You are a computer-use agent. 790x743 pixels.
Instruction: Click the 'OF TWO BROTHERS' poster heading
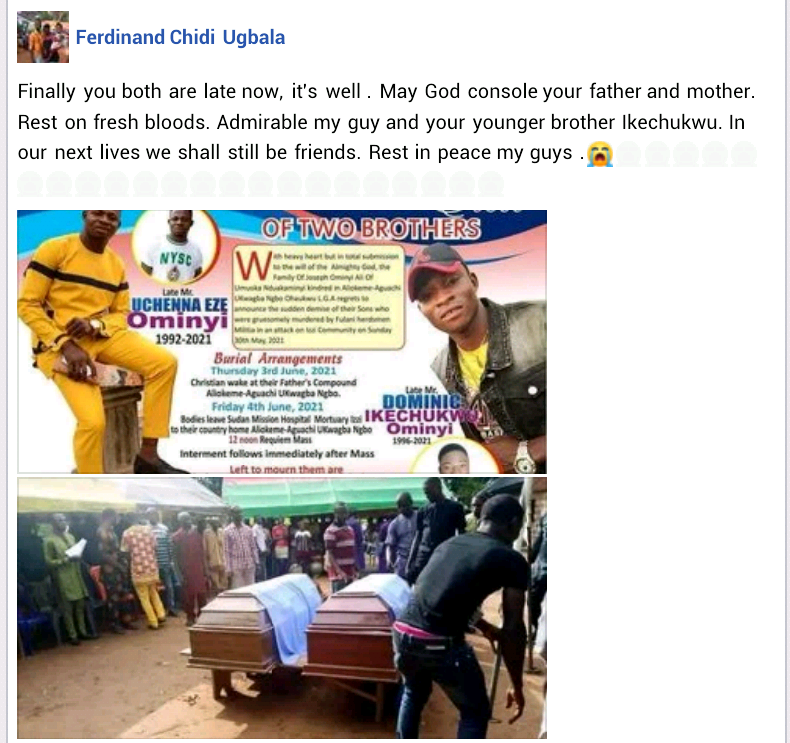pos(371,229)
